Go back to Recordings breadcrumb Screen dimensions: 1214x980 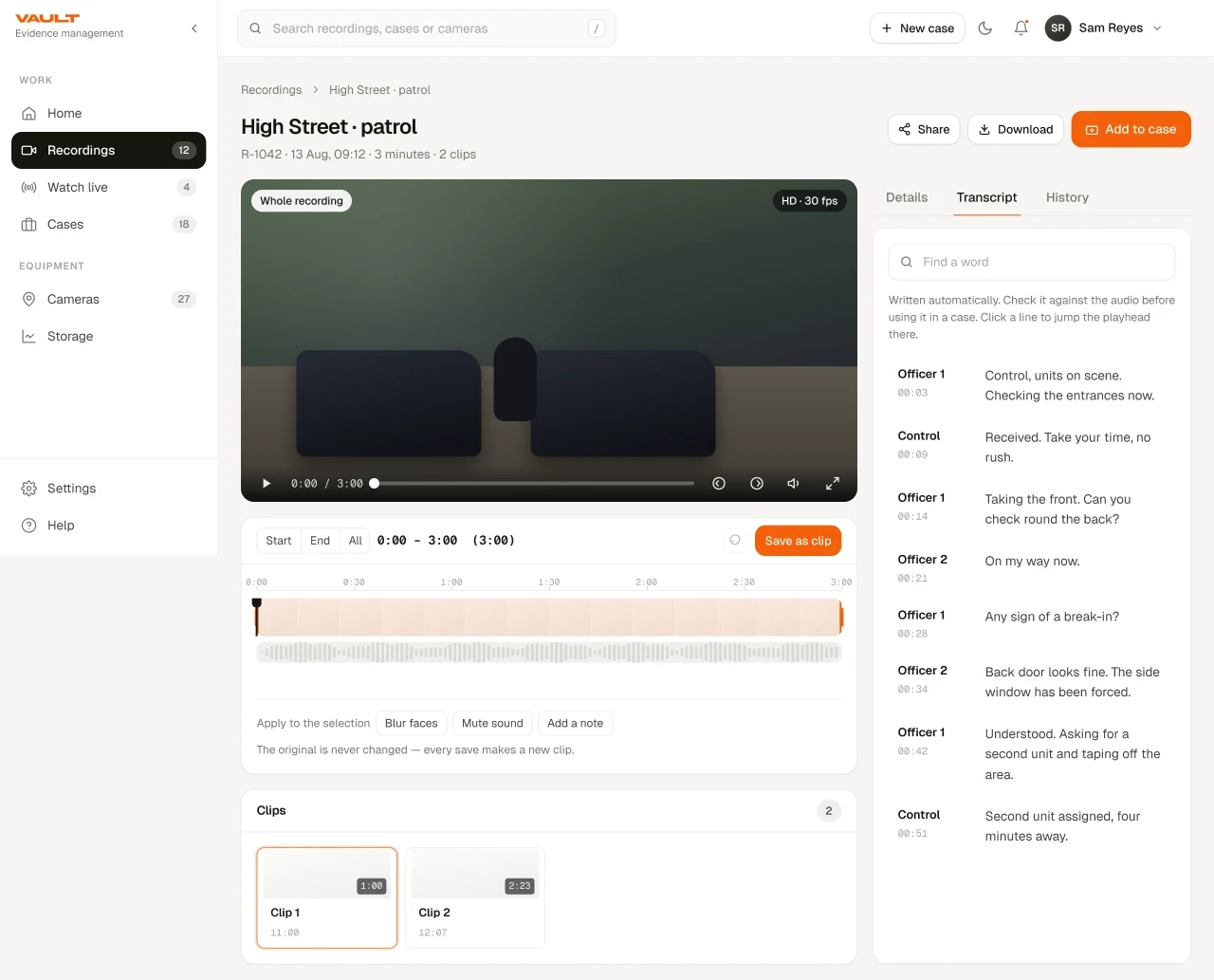point(271,90)
